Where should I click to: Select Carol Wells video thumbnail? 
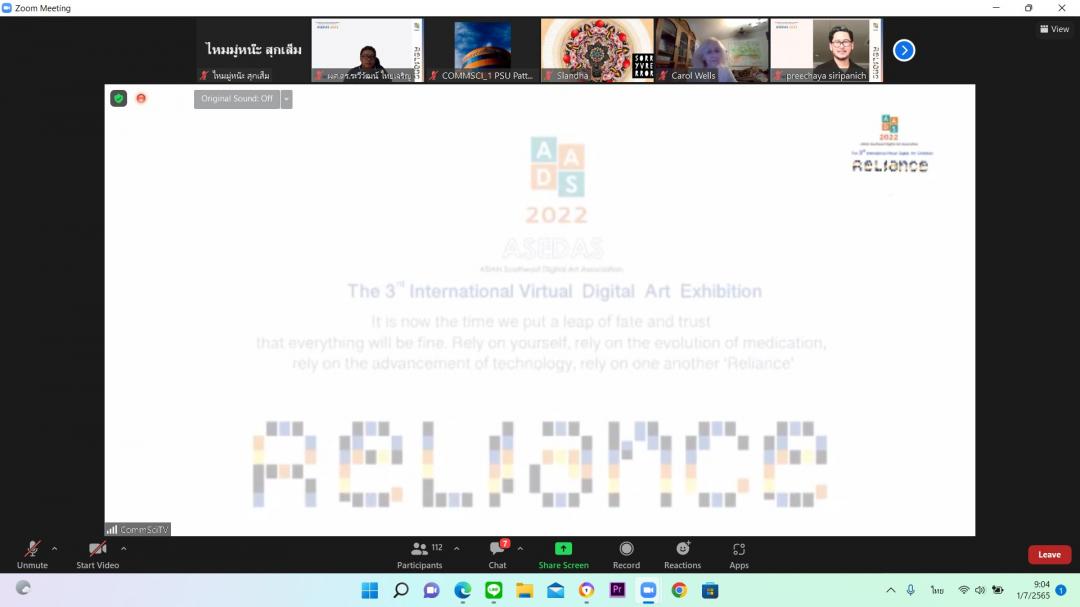[x=712, y=50]
